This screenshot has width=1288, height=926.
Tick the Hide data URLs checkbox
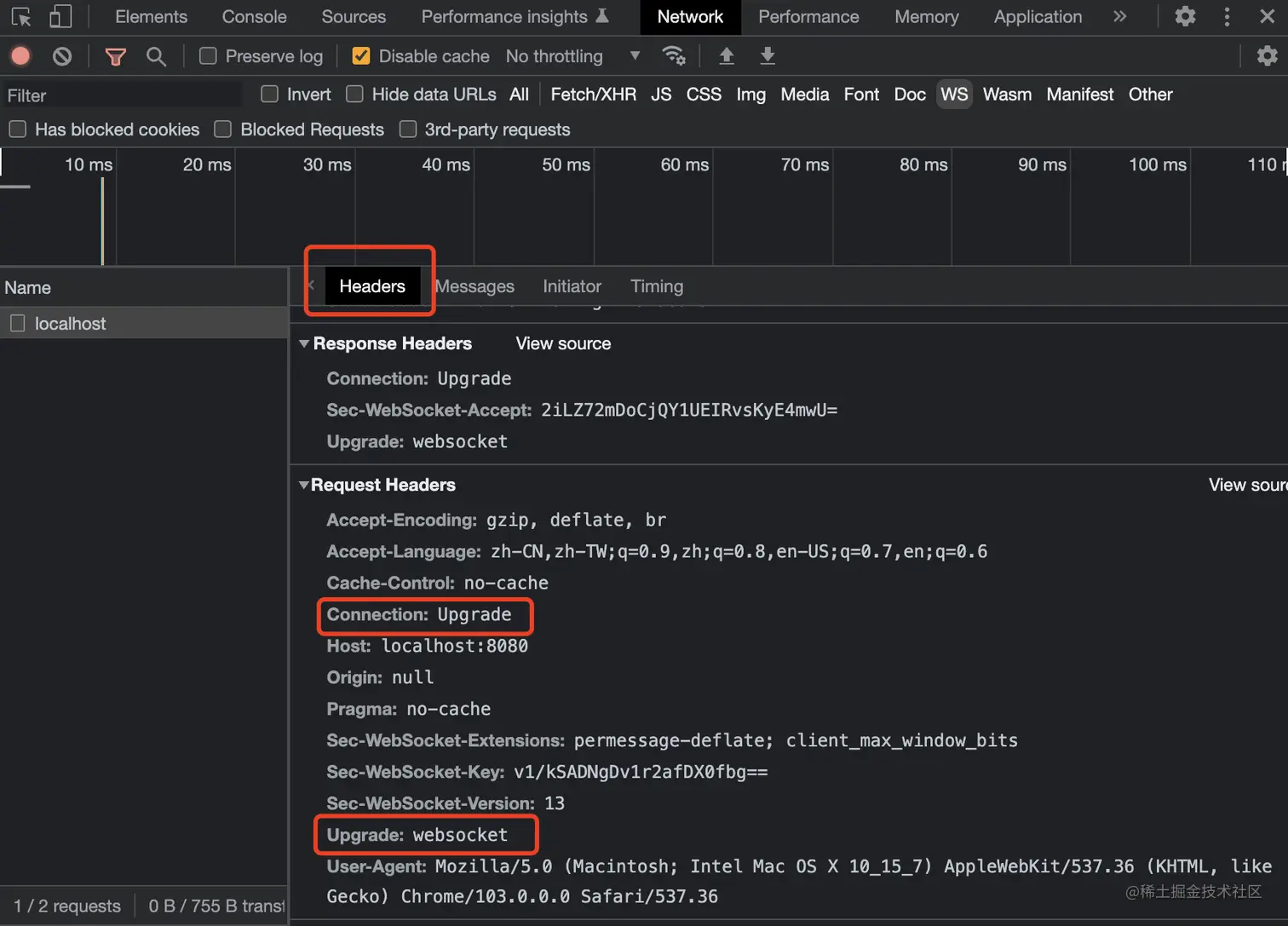click(x=354, y=94)
